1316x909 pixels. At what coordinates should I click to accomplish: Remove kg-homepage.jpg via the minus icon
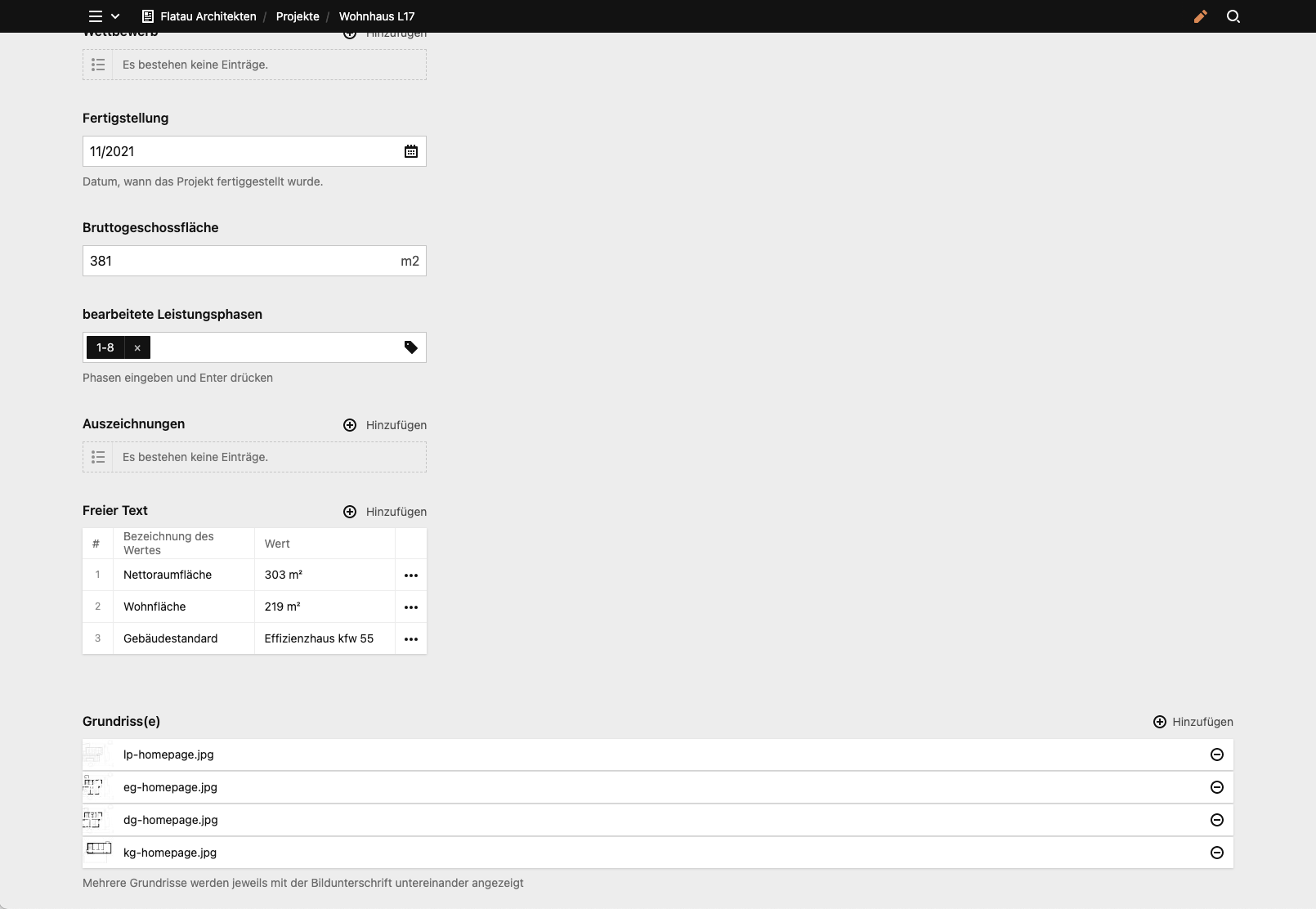1217,852
